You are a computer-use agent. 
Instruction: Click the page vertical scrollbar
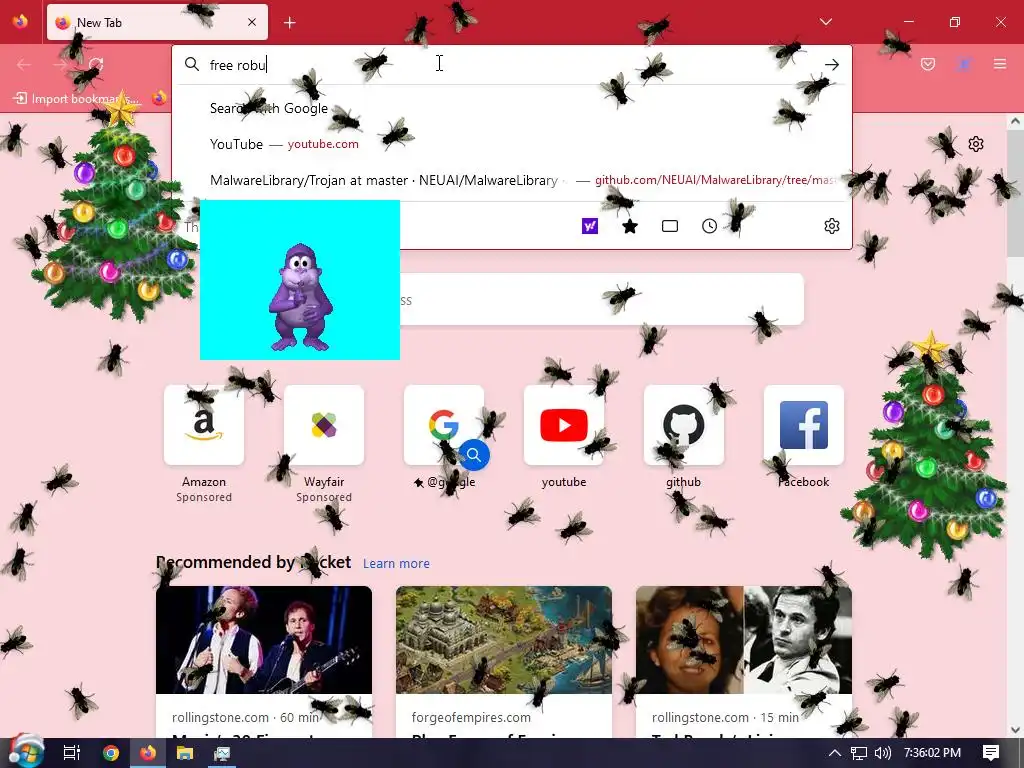[x=1015, y=192]
